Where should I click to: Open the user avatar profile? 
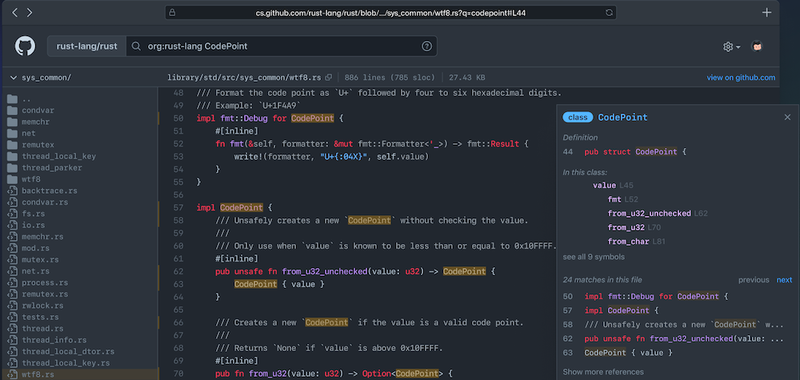coord(757,46)
